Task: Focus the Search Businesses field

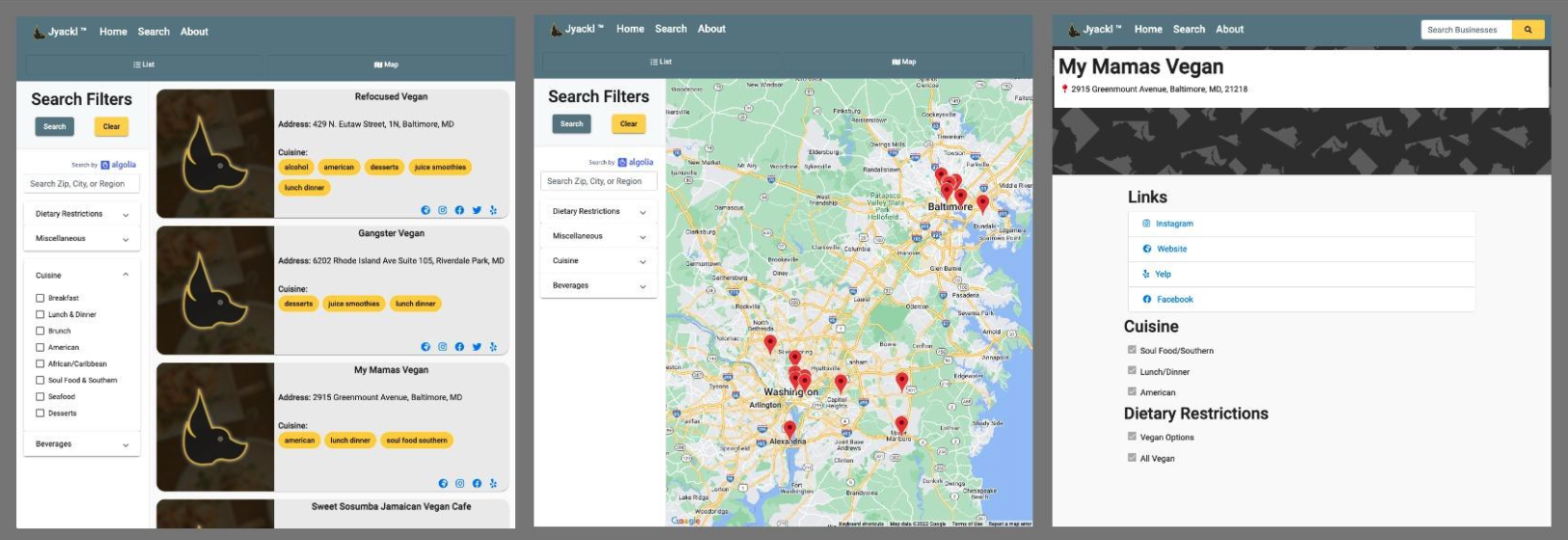Action: click(x=1467, y=30)
